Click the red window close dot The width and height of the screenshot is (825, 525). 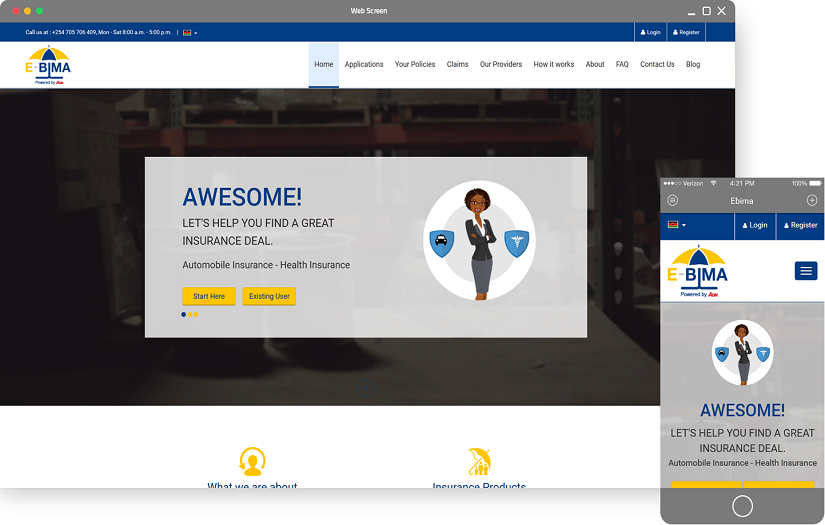coord(15,11)
